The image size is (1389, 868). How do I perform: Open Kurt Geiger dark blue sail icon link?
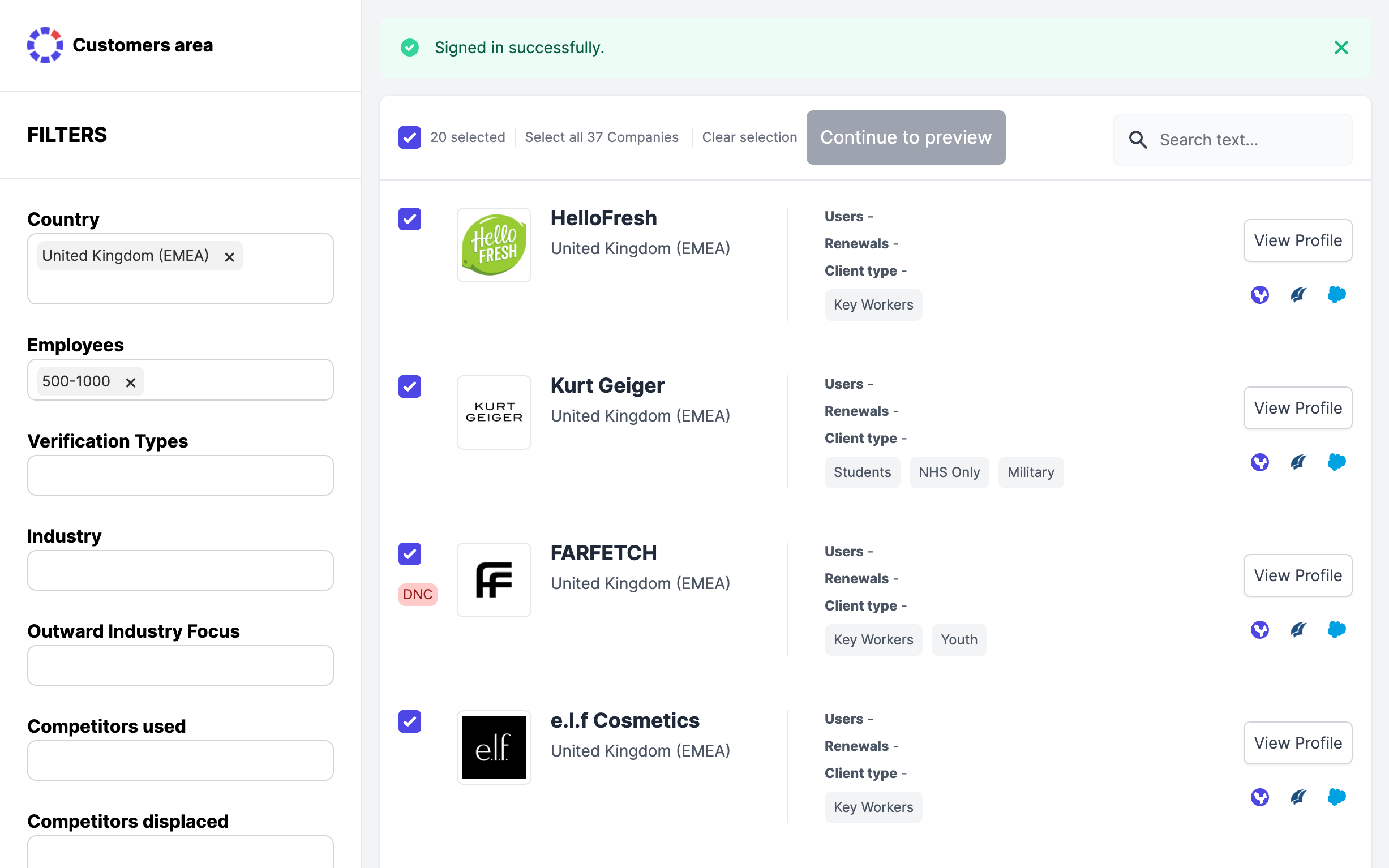tap(1298, 462)
